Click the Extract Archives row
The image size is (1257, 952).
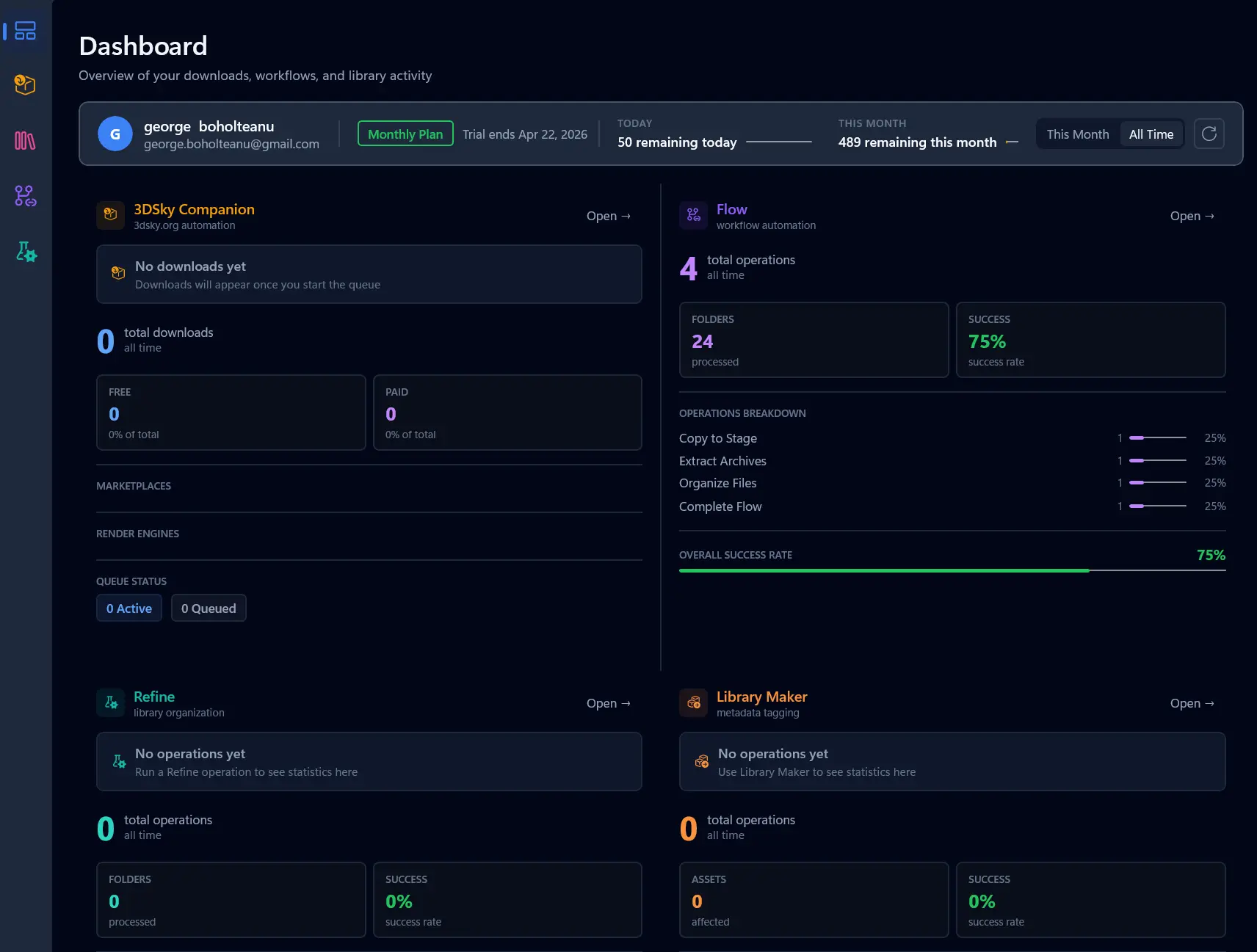952,461
